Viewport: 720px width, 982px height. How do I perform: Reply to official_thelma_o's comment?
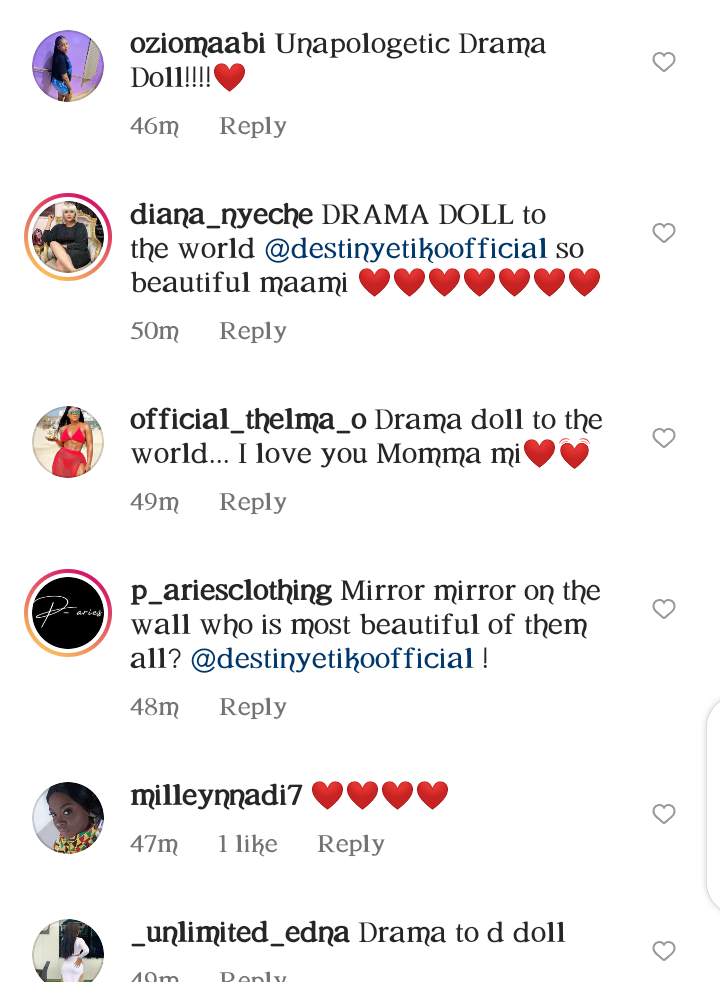click(x=252, y=502)
